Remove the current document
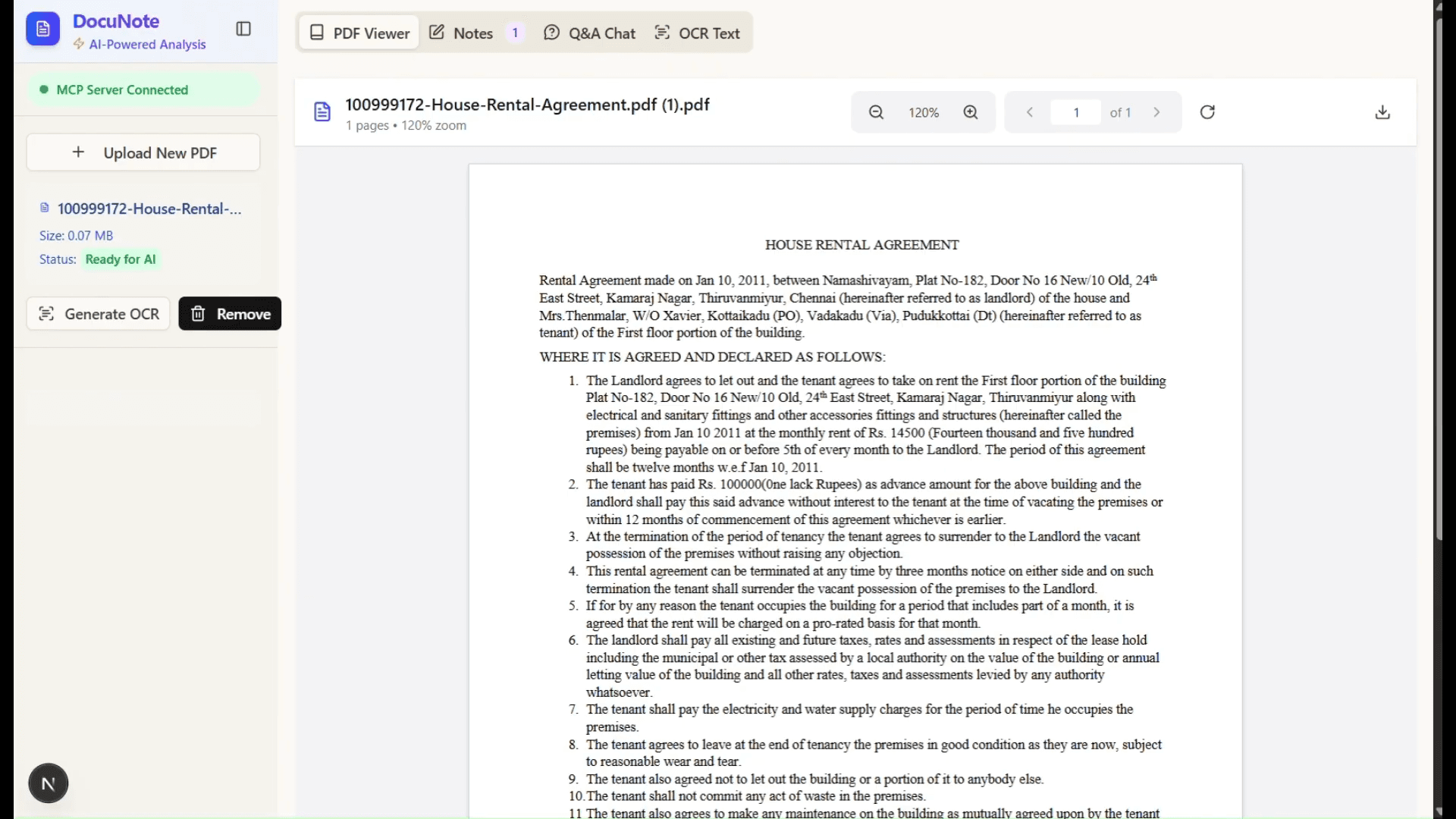This screenshot has height=819, width=1456. pos(230,313)
